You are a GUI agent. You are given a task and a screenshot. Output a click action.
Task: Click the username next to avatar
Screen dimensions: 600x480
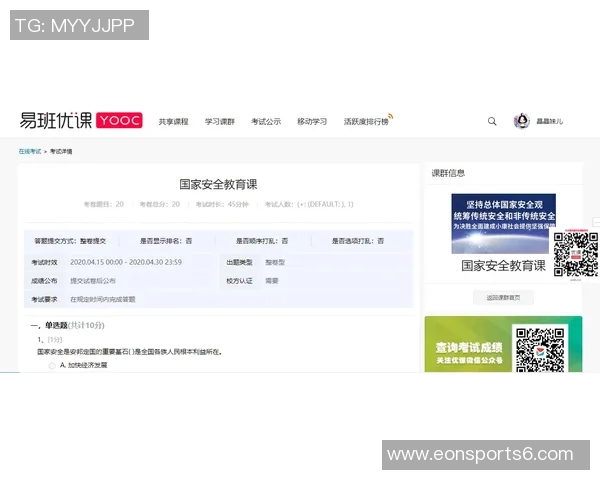pyautogui.click(x=549, y=121)
